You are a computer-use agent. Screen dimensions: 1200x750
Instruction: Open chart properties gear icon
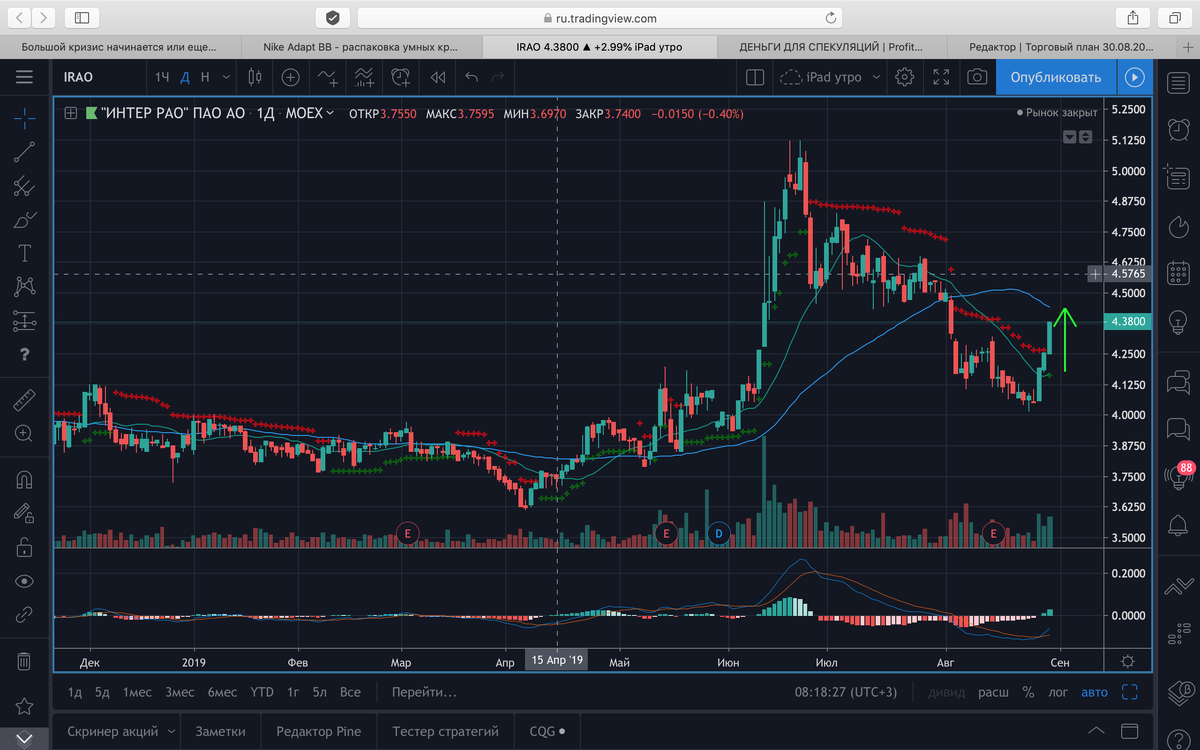pos(905,77)
